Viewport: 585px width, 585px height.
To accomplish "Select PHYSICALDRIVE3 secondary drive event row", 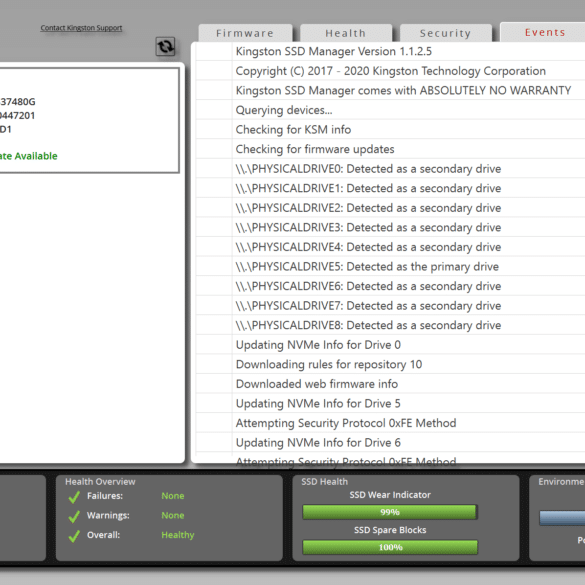I will [390, 228].
